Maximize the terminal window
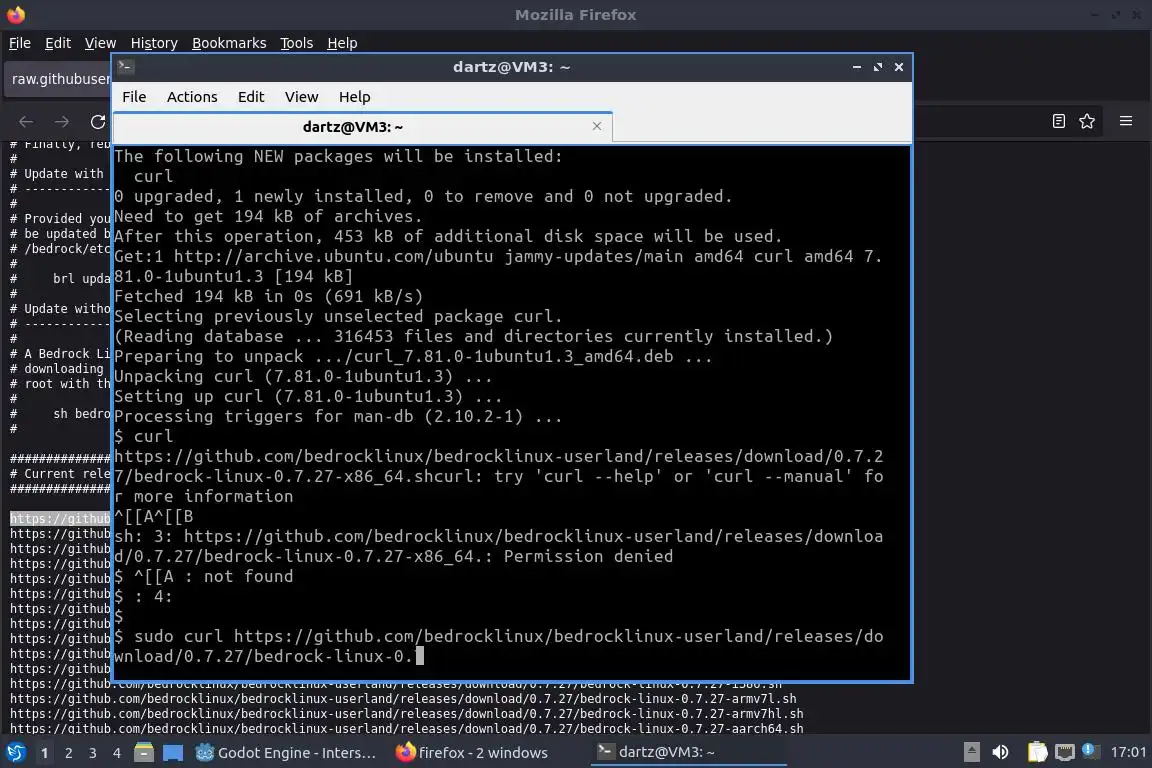This screenshot has height=768, width=1152. coord(878,67)
